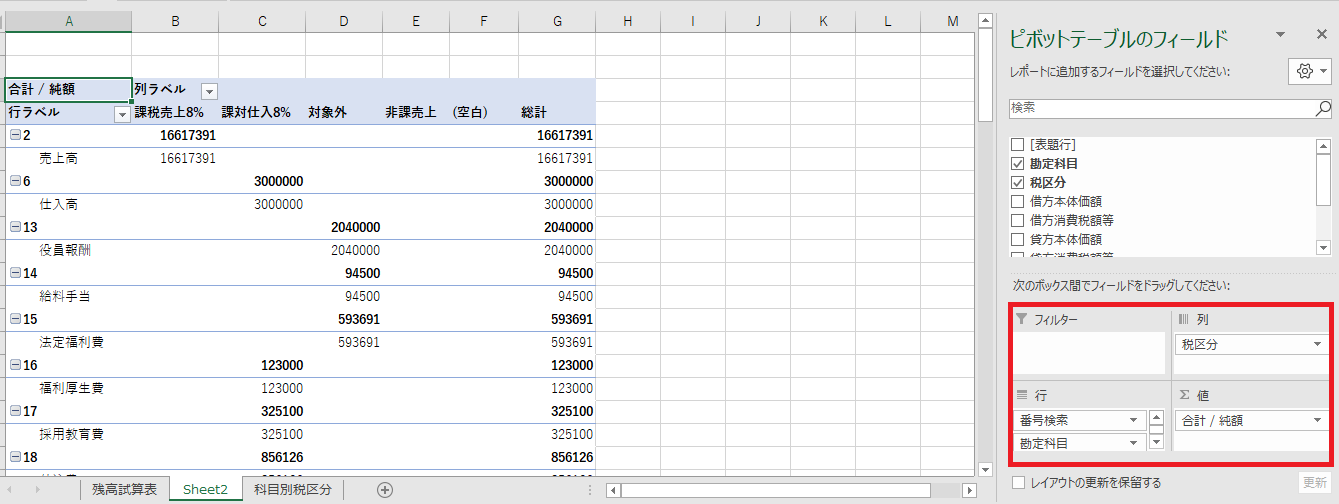This screenshot has height=504, width=1339.
Task: Close the PivotTable Fields pane
Action: click(x=1321, y=35)
